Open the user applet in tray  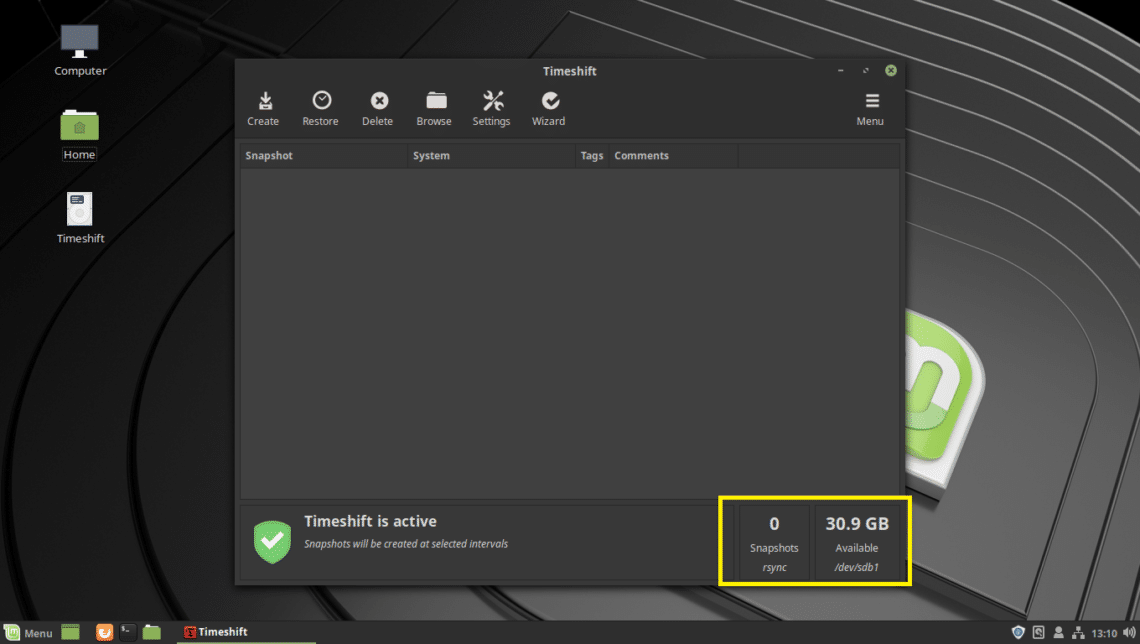(x=1059, y=632)
